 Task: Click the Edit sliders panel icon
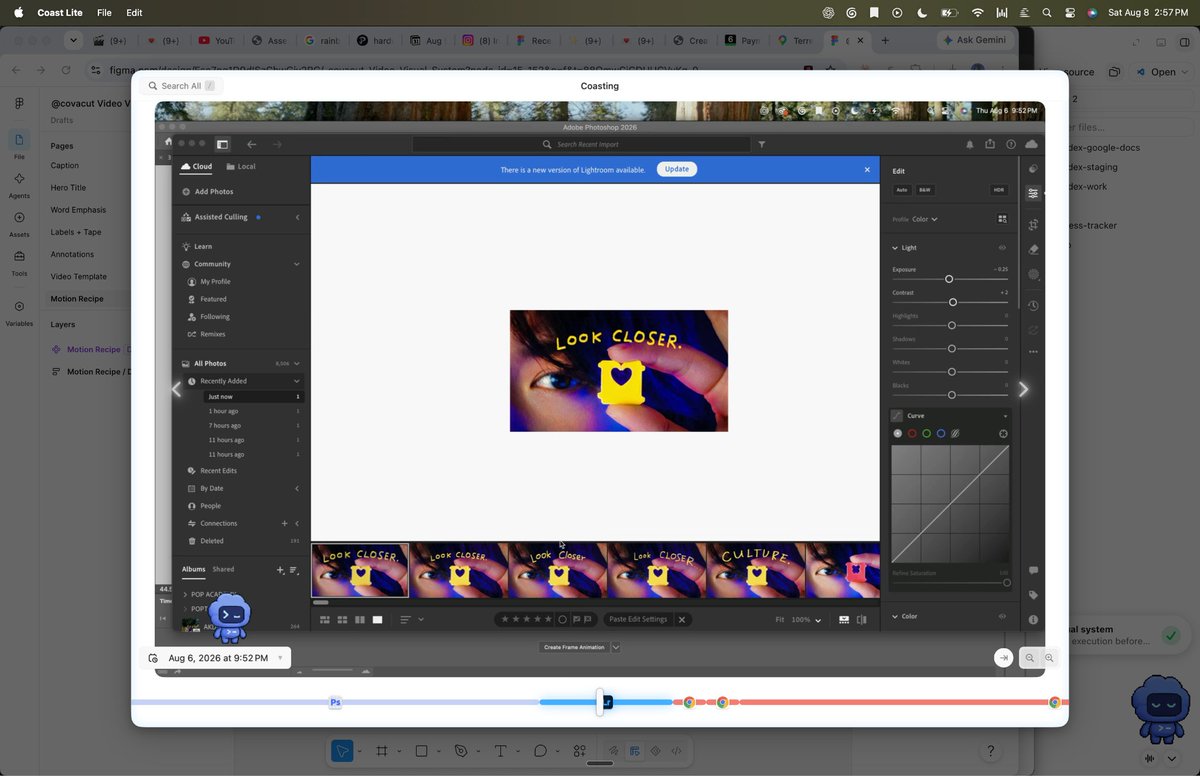1033,193
